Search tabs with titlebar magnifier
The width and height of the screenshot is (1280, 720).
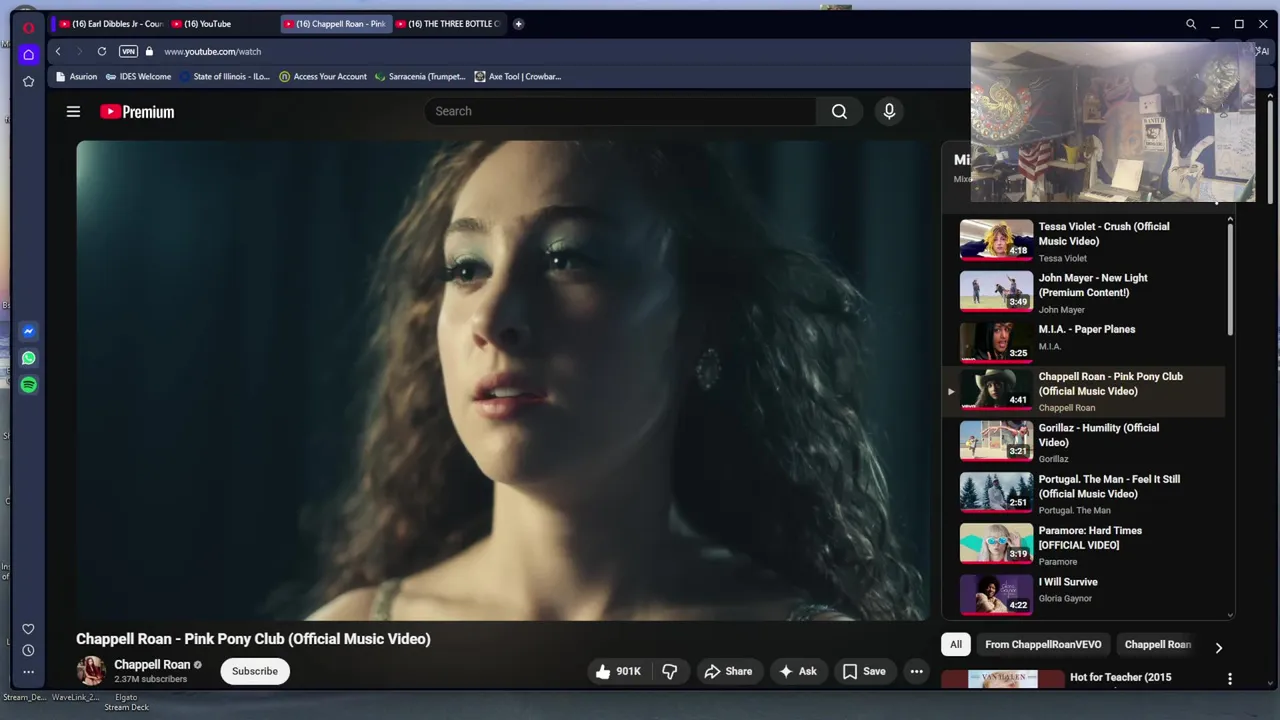[x=1191, y=24]
